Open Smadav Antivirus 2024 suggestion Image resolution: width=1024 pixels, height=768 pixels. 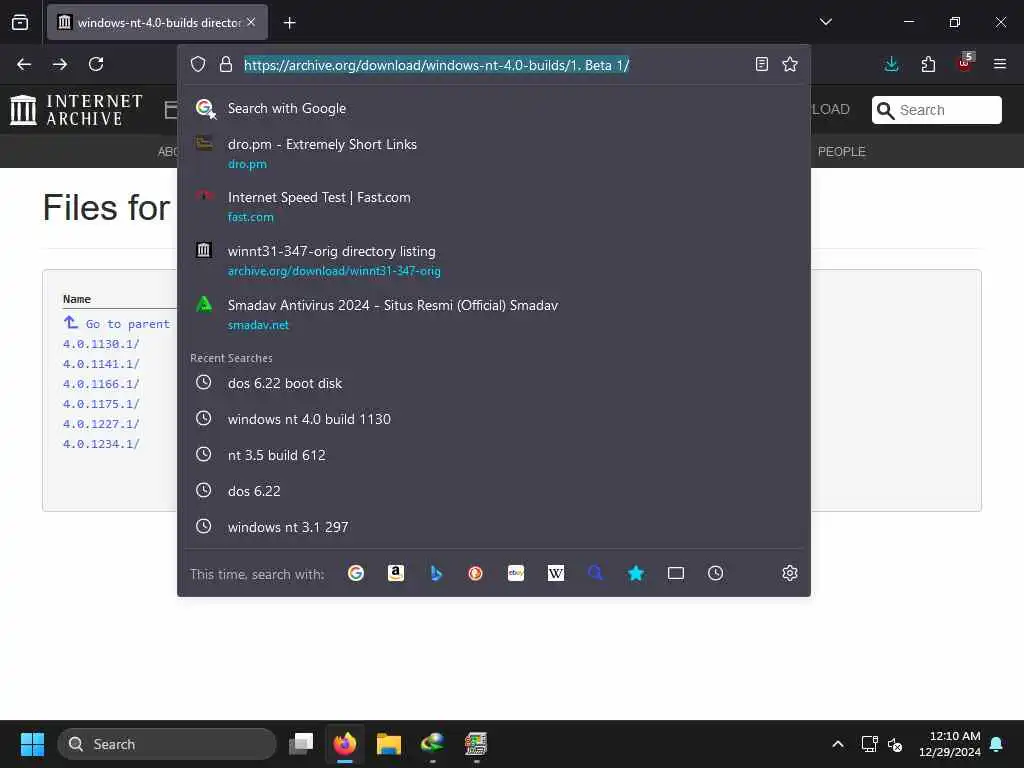point(494,314)
